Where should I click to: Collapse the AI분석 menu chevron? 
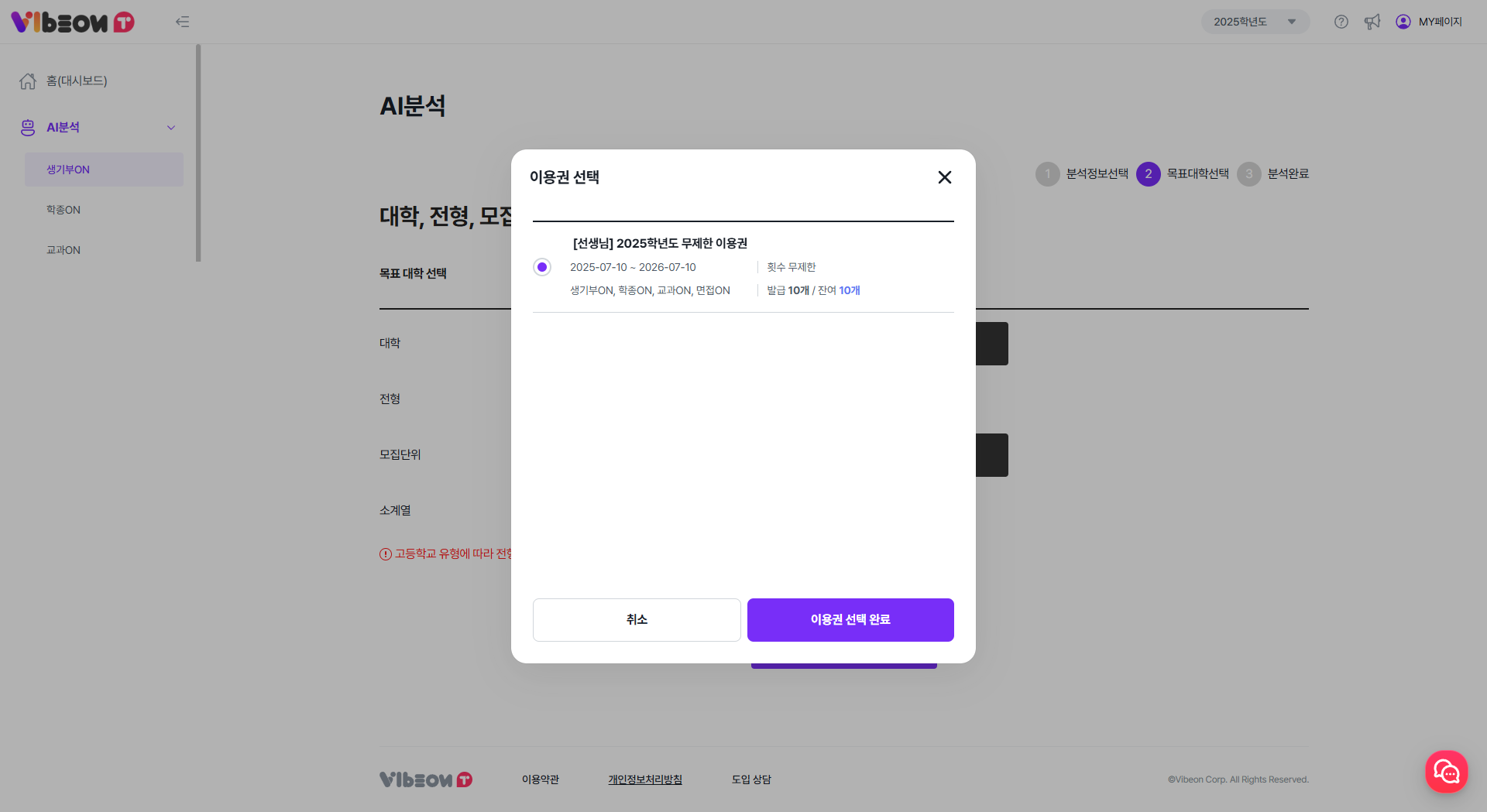171,128
